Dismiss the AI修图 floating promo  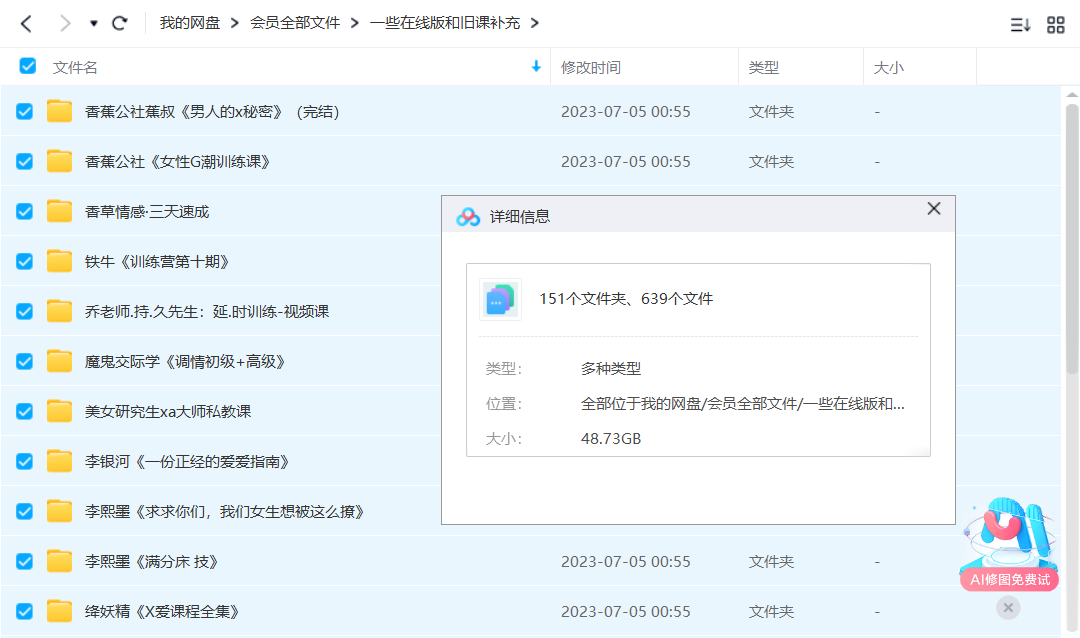click(x=1008, y=607)
